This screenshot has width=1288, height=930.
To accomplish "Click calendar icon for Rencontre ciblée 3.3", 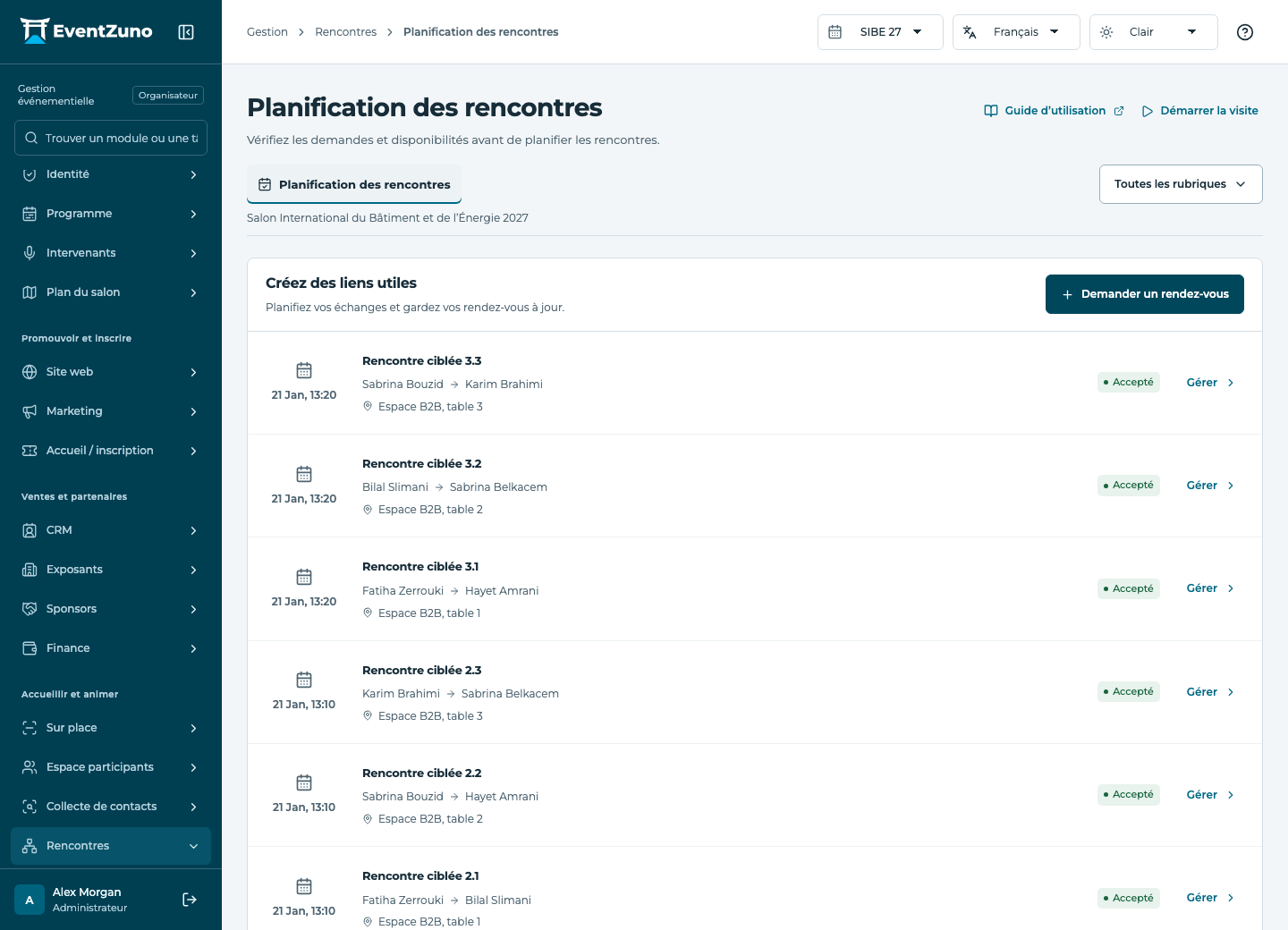I will coord(304,370).
